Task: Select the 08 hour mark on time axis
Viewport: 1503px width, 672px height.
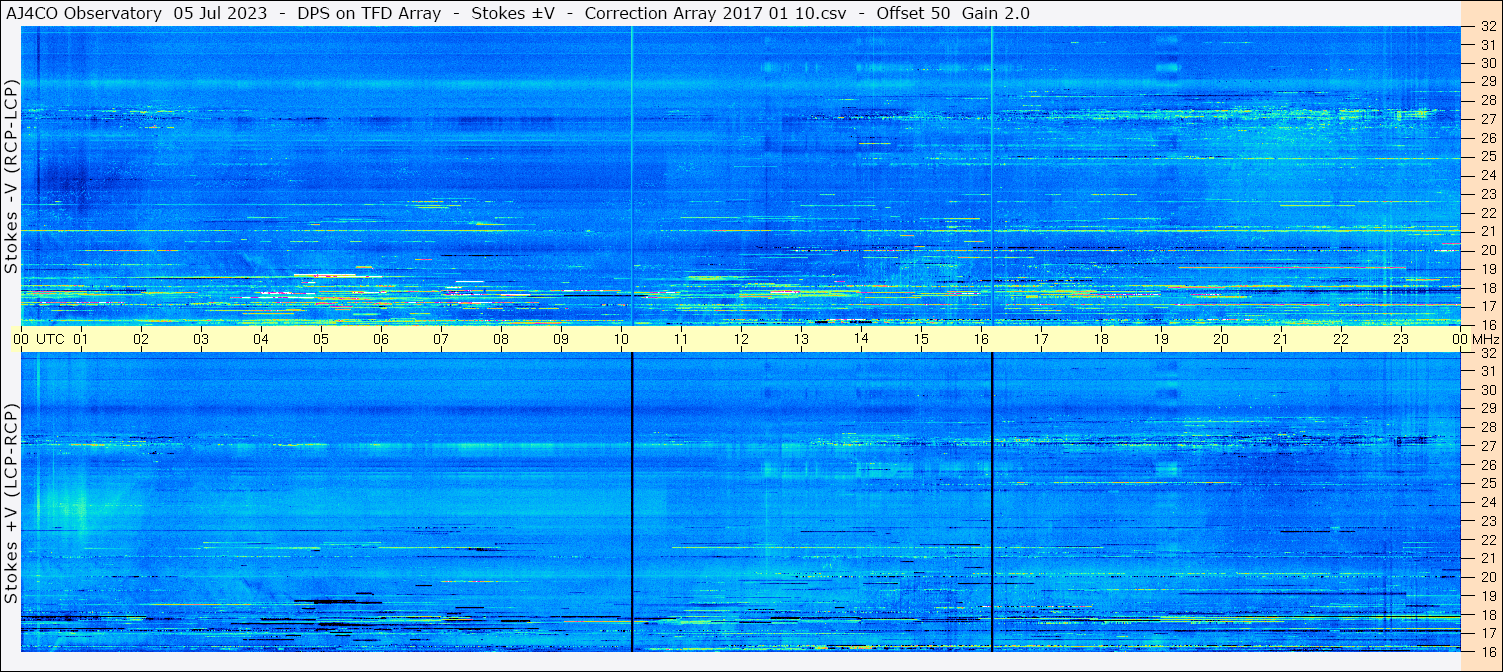Action: [x=501, y=339]
